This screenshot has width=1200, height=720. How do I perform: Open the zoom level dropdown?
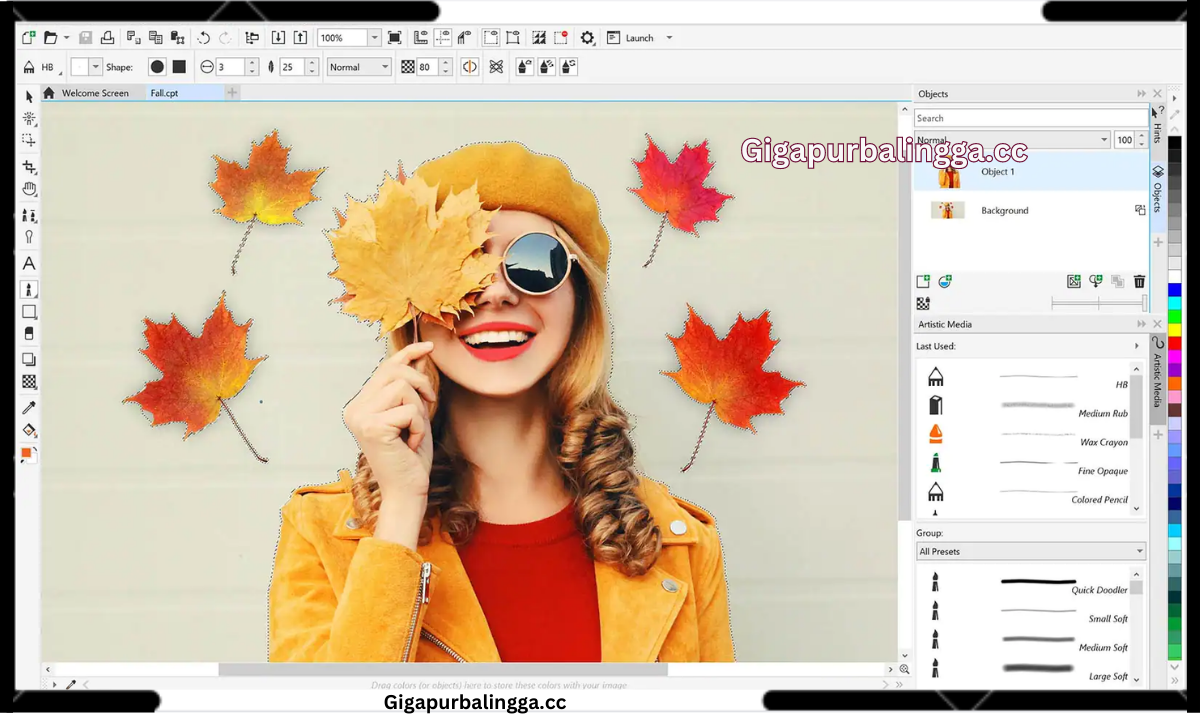point(374,38)
